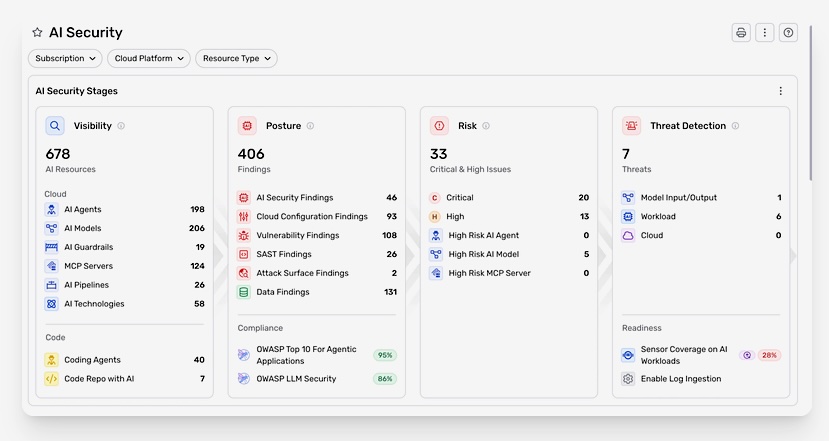
Task: Click the Enable Log Ingestion gear icon
Action: coord(628,379)
